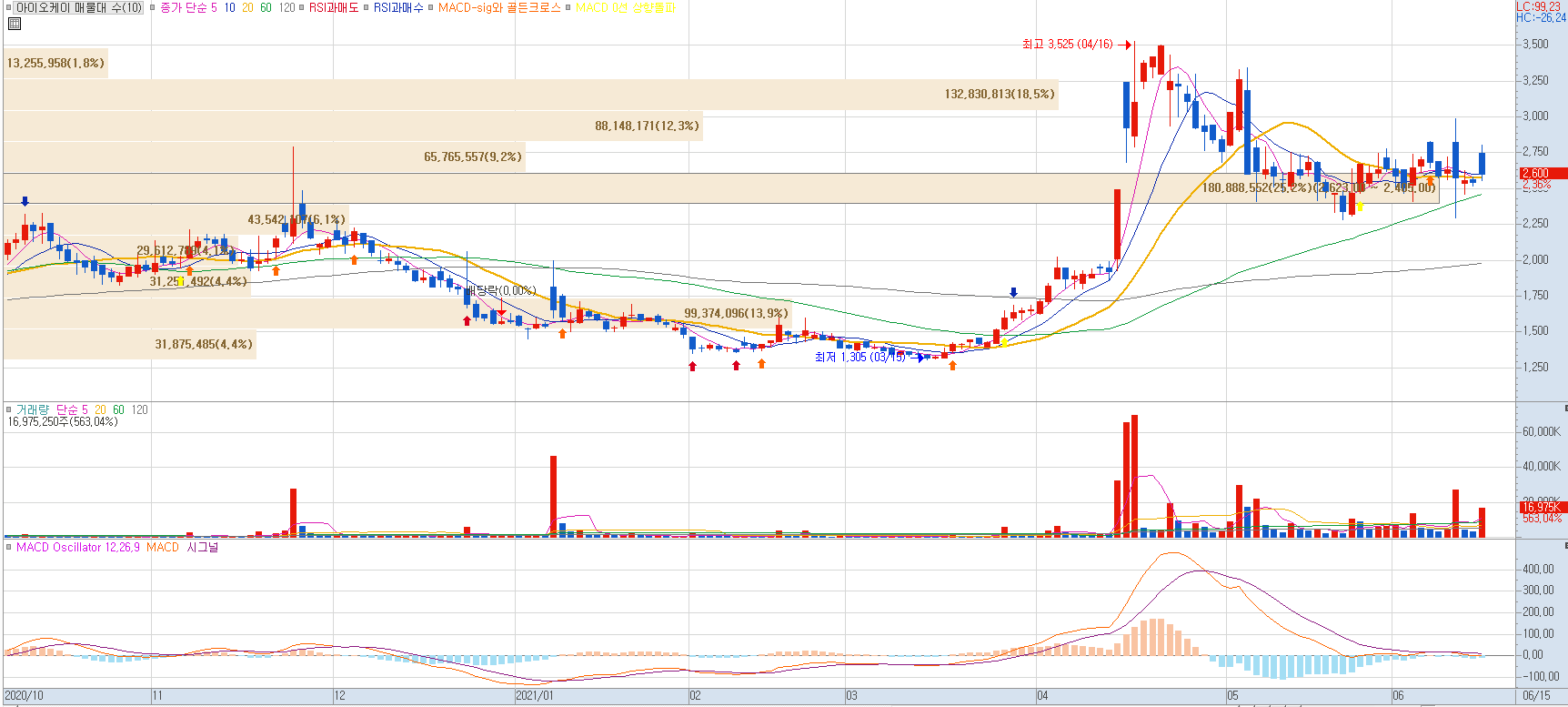Image resolution: width=1568 pixels, height=707 pixels.
Task: Click the tallest red volume bar in mid-April
Action: (x=1134, y=476)
